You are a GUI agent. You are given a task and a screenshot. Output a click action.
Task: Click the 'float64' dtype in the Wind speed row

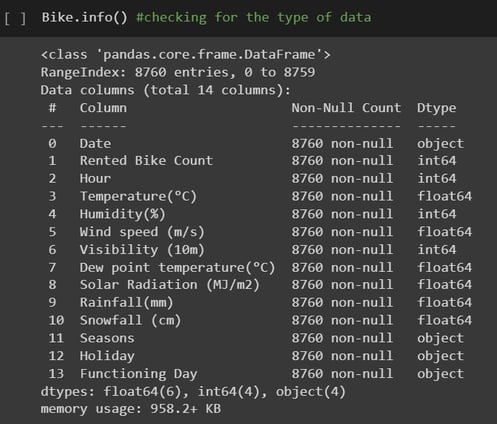[x=444, y=232]
